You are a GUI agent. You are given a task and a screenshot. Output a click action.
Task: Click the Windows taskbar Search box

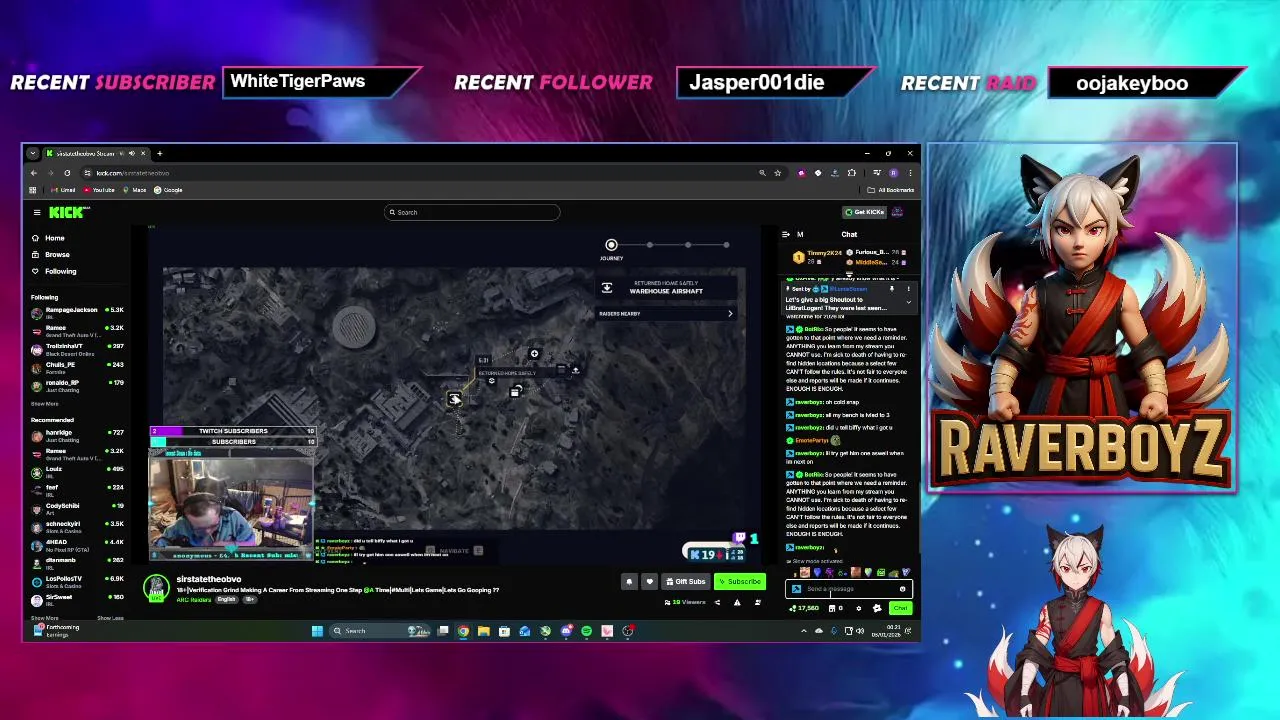380,631
